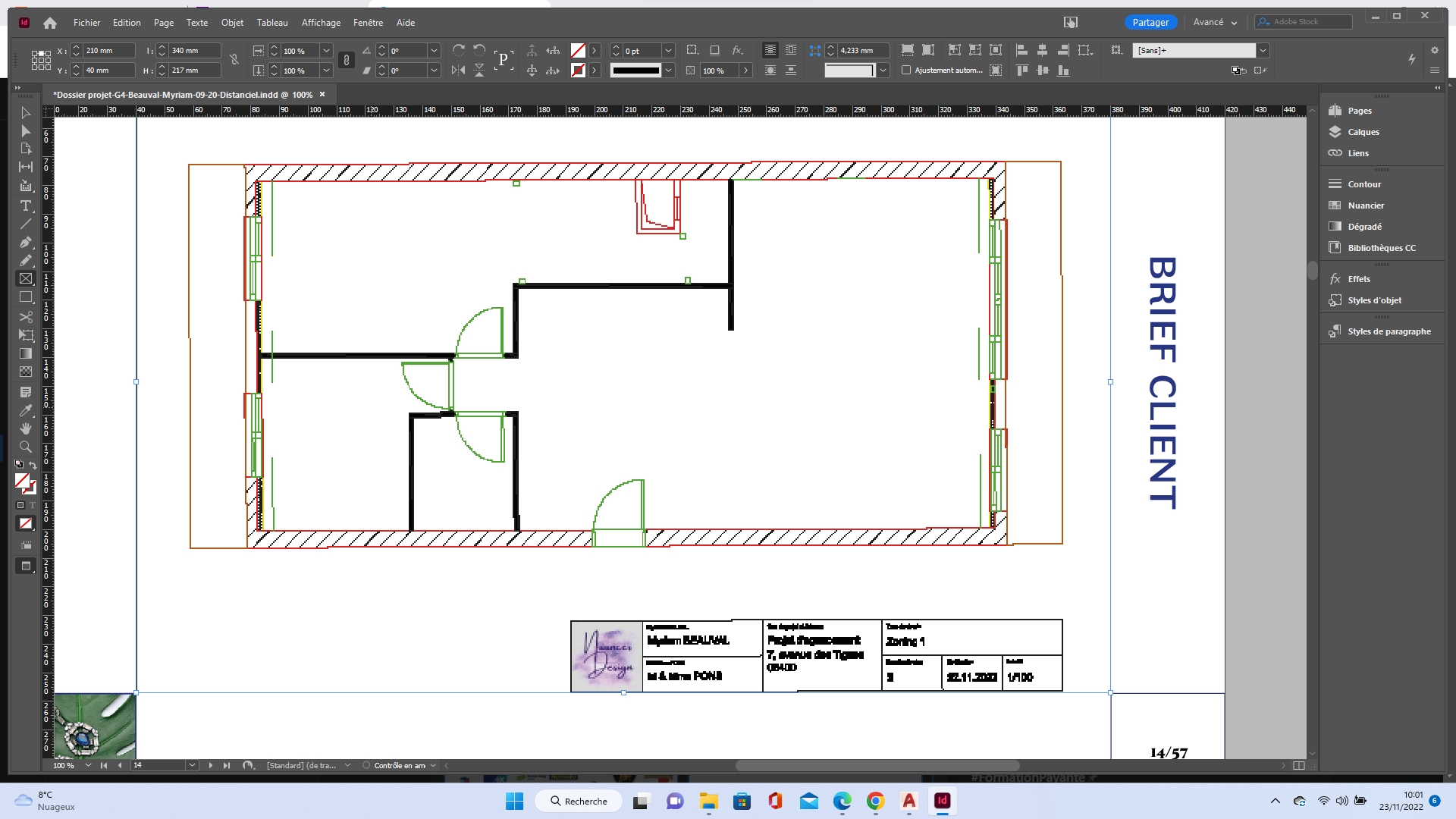Expand the page number dropdown in status bar

[x=192, y=765]
